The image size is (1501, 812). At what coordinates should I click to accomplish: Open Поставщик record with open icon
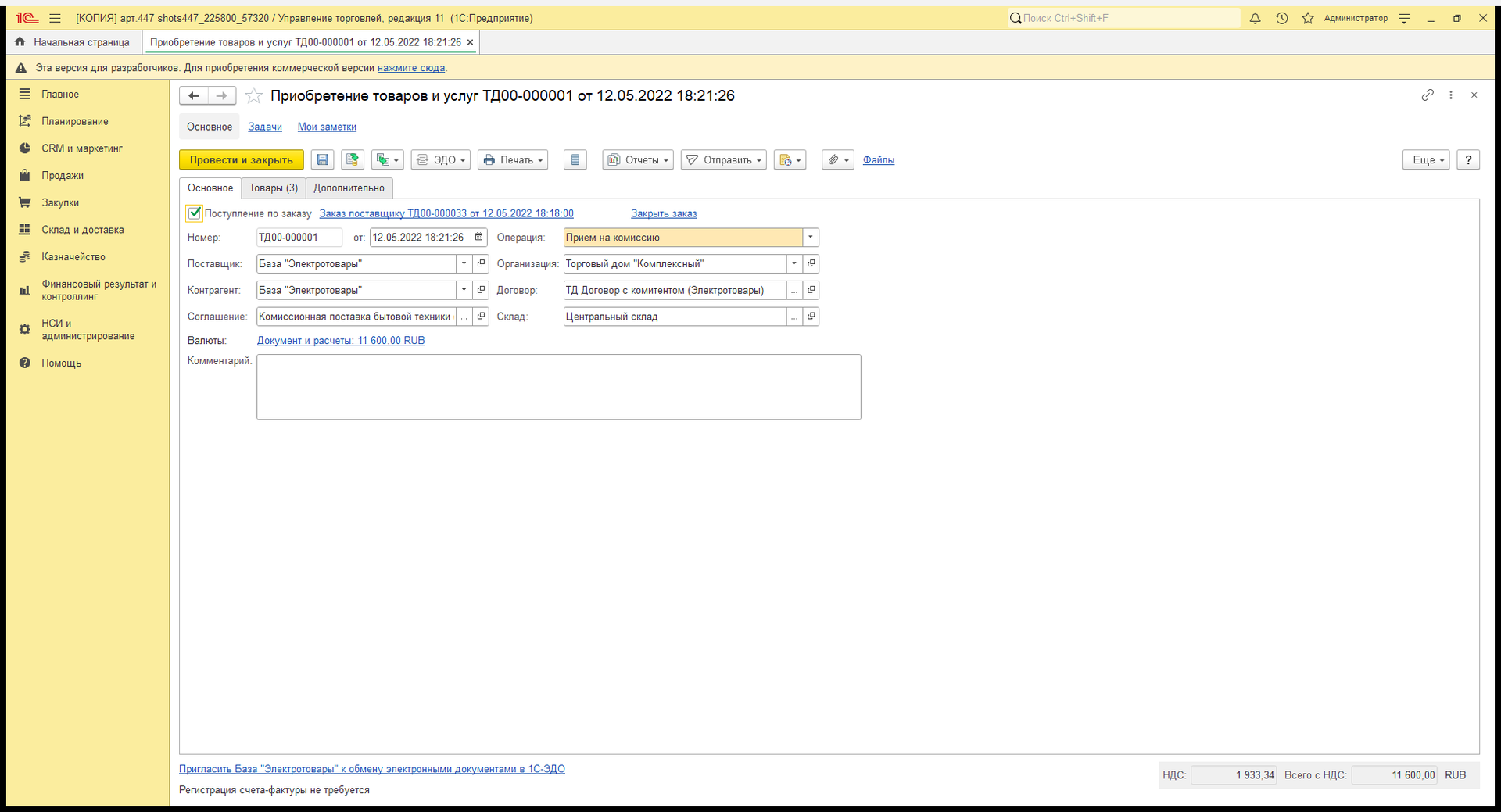pyautogui.click(x=481, y=263)
